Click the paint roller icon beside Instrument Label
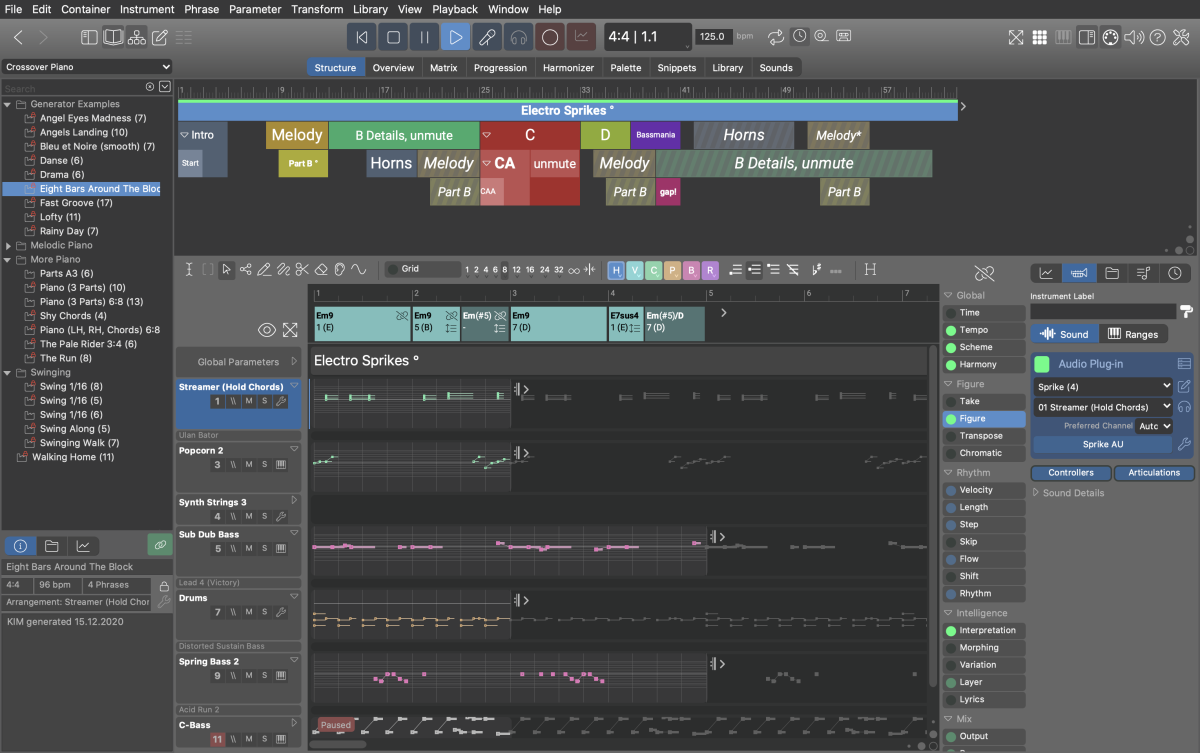The width and height of the screenshot is (1200, 753). (x=1186, y=311)
